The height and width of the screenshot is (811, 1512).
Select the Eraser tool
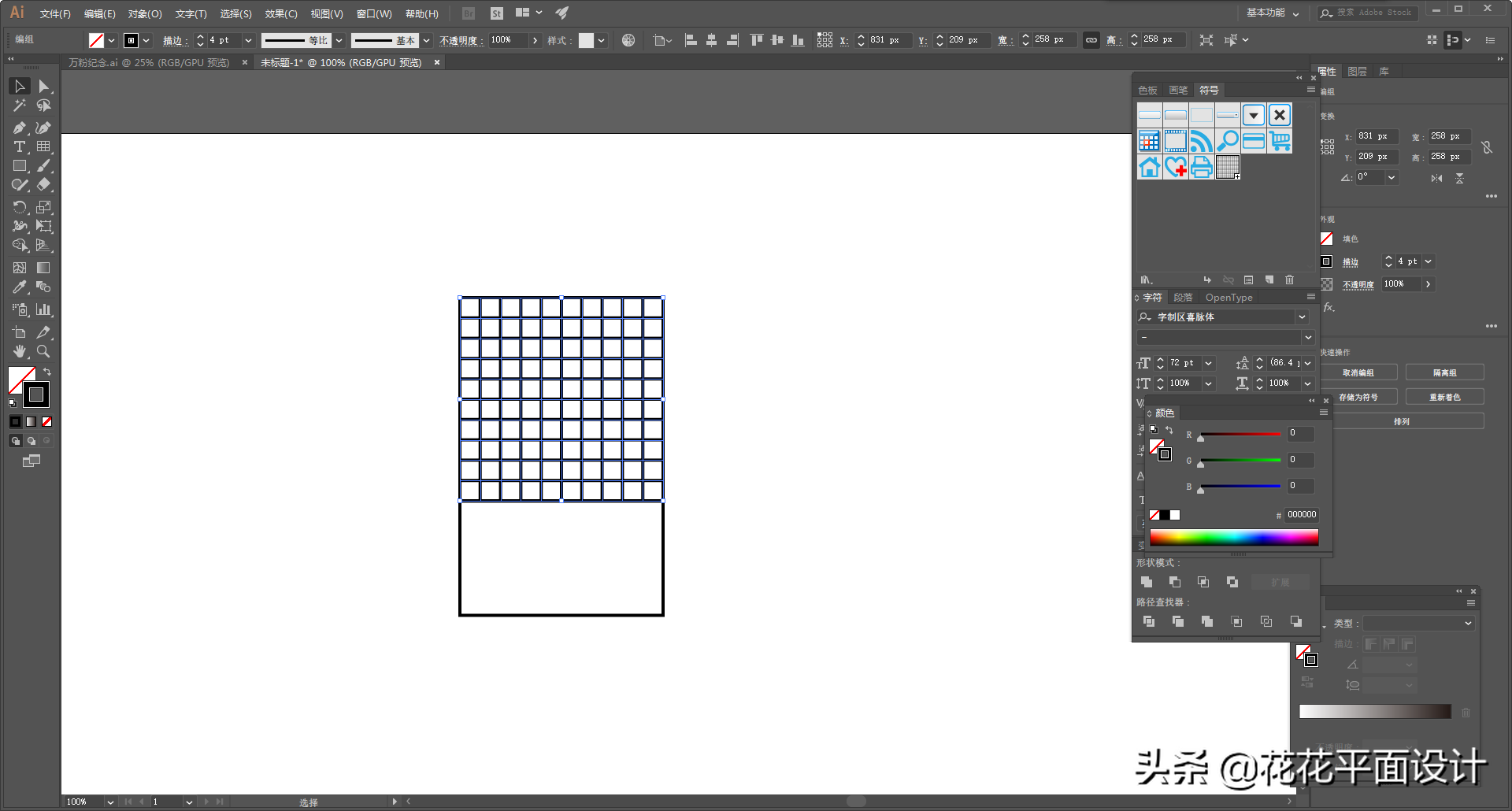pyautogui.click(x=44, y=185)
